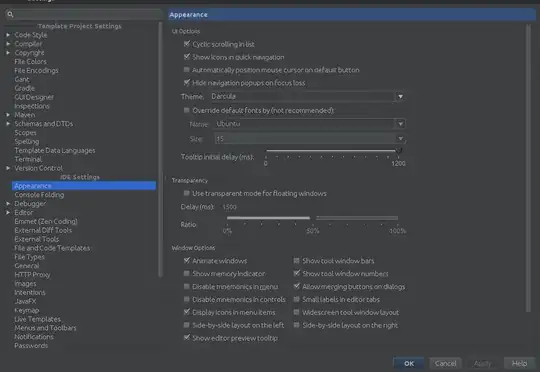Image resolution: width=540 pixels, height=372 pixels.
Task: Open Gradle settings
Action: pos(24,88)
